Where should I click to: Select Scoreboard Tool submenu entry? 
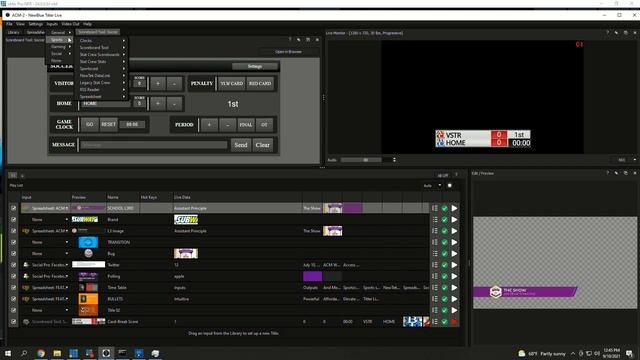pos(102,47)
